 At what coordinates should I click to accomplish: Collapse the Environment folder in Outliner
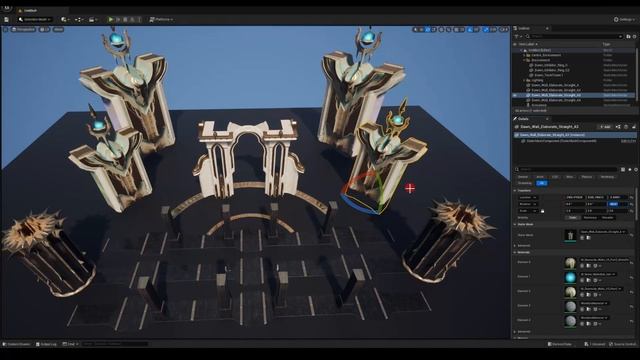coord(524,60)
